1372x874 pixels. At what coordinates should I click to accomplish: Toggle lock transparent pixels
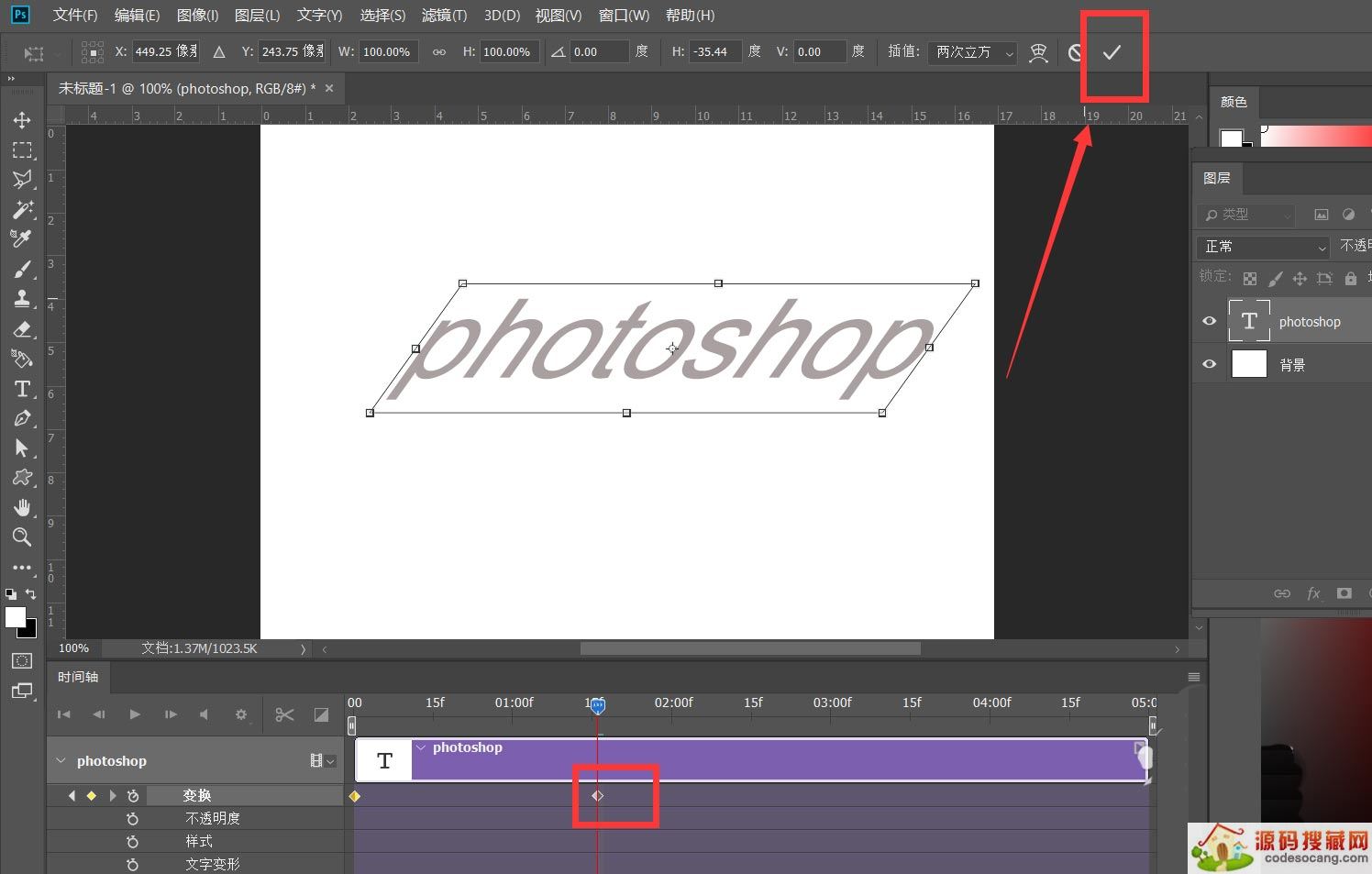tap(1249, 278)
